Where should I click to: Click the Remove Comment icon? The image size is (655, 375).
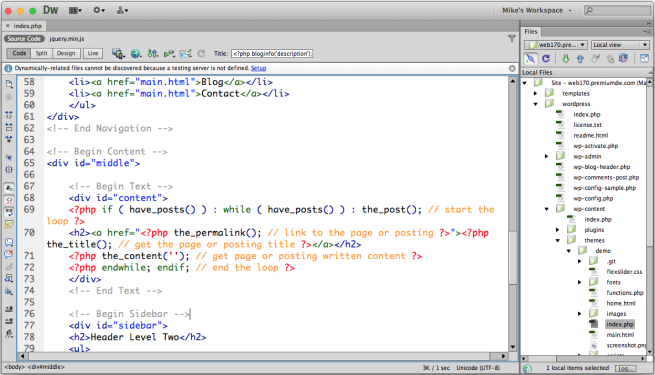(x=9, y=254)
